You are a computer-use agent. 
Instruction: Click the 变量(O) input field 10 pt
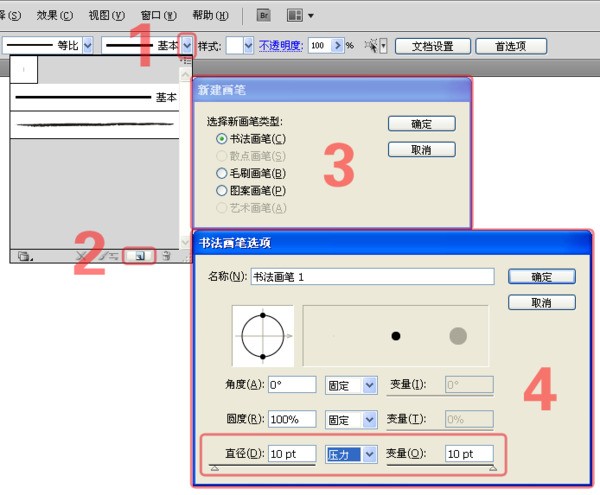469,454
